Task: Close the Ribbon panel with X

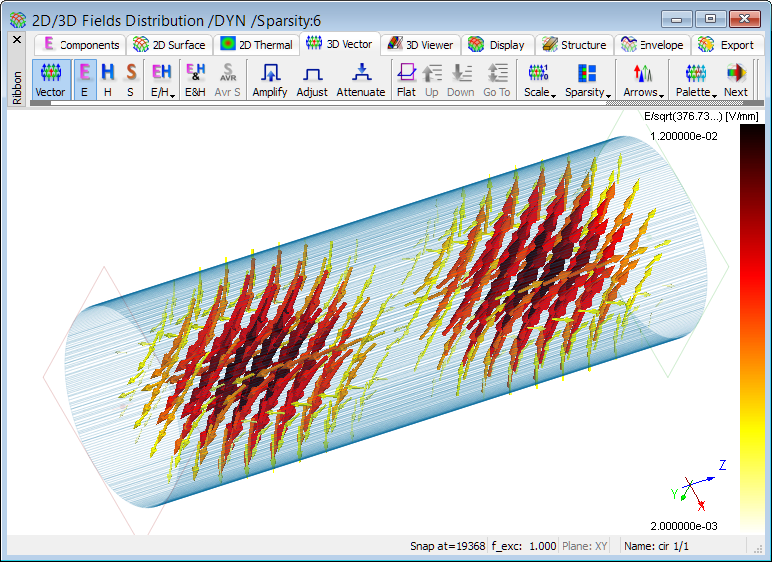Action: click(16, 40)
